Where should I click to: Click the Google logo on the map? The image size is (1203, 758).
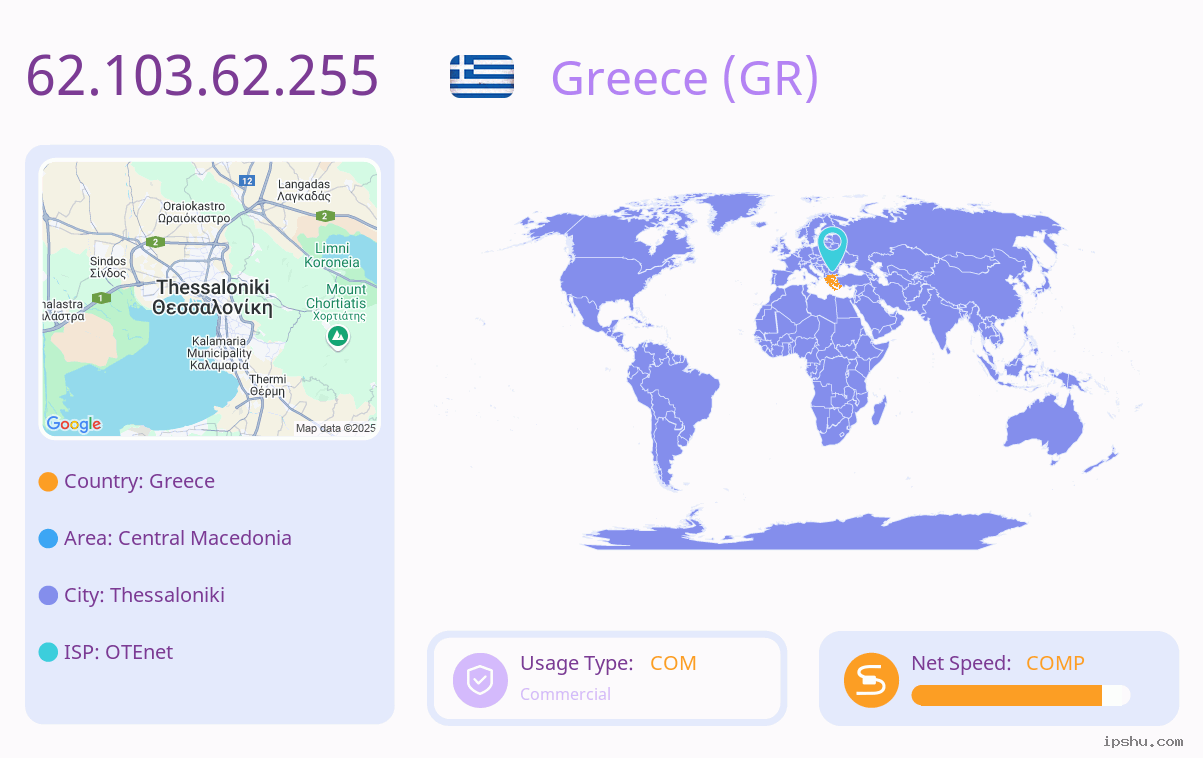click(x=74, y=424)
